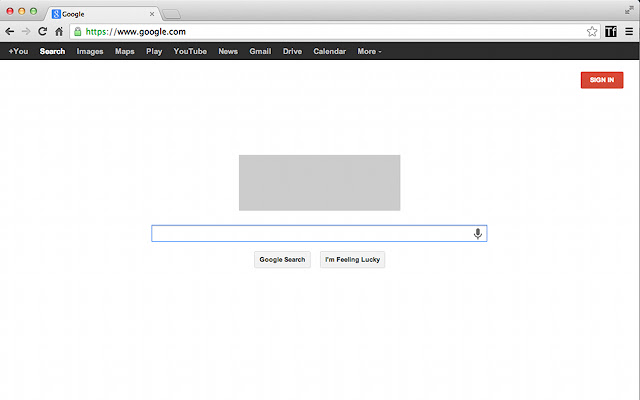Open a new tab

[171, 14]
